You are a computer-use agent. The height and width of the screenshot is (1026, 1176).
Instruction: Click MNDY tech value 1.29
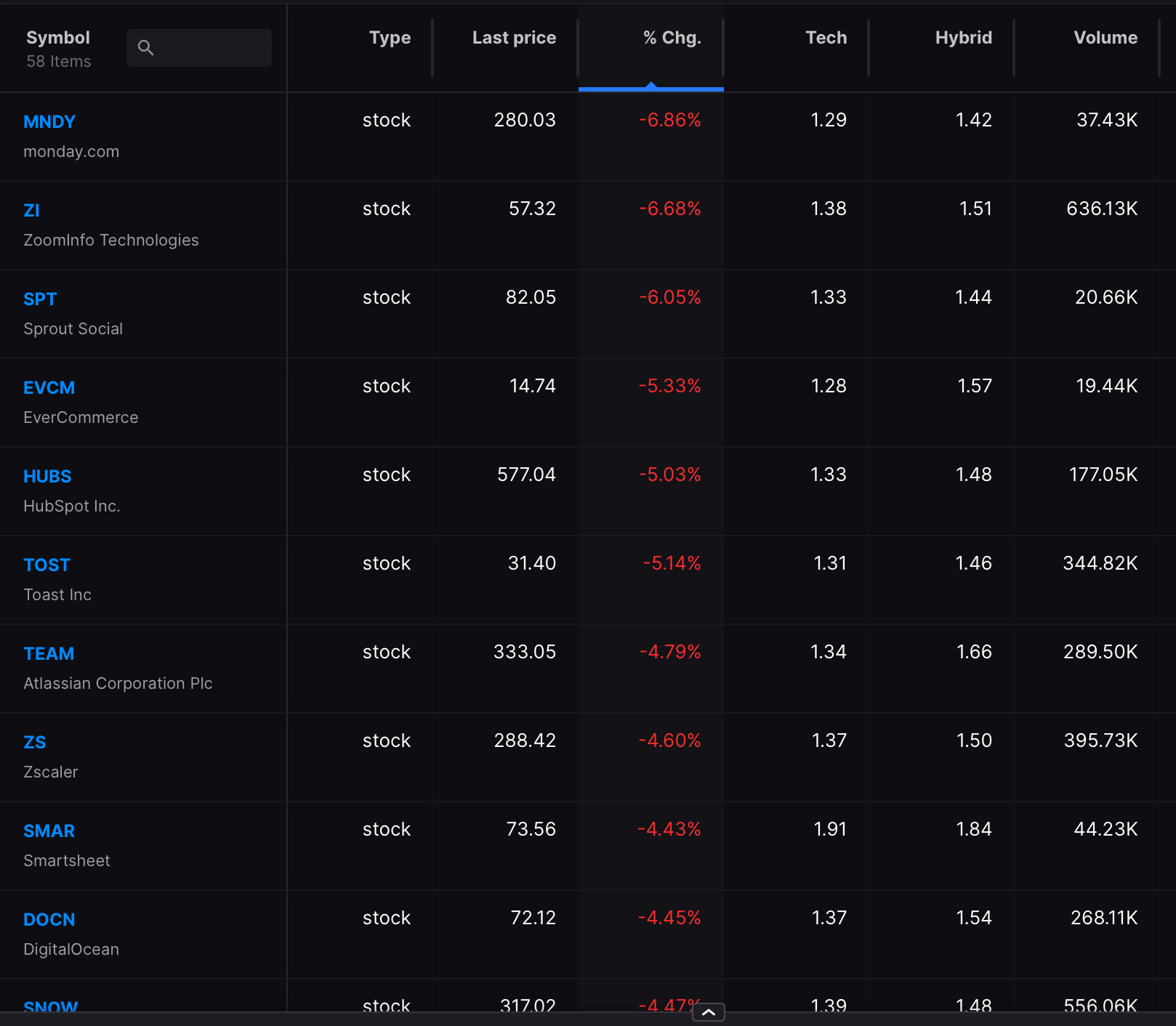(x=829, y=120)
